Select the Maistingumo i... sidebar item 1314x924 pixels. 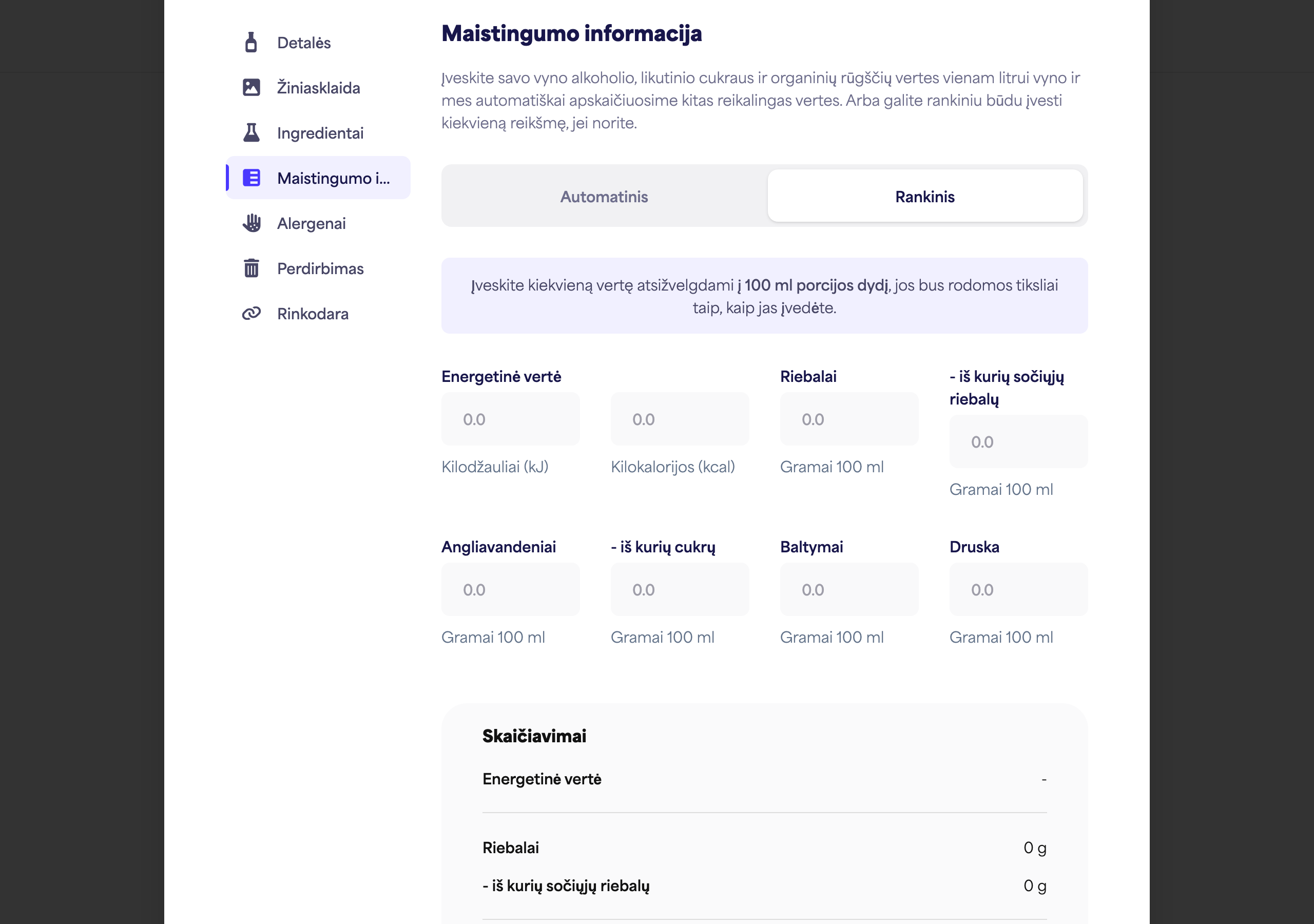pos(318,178)
